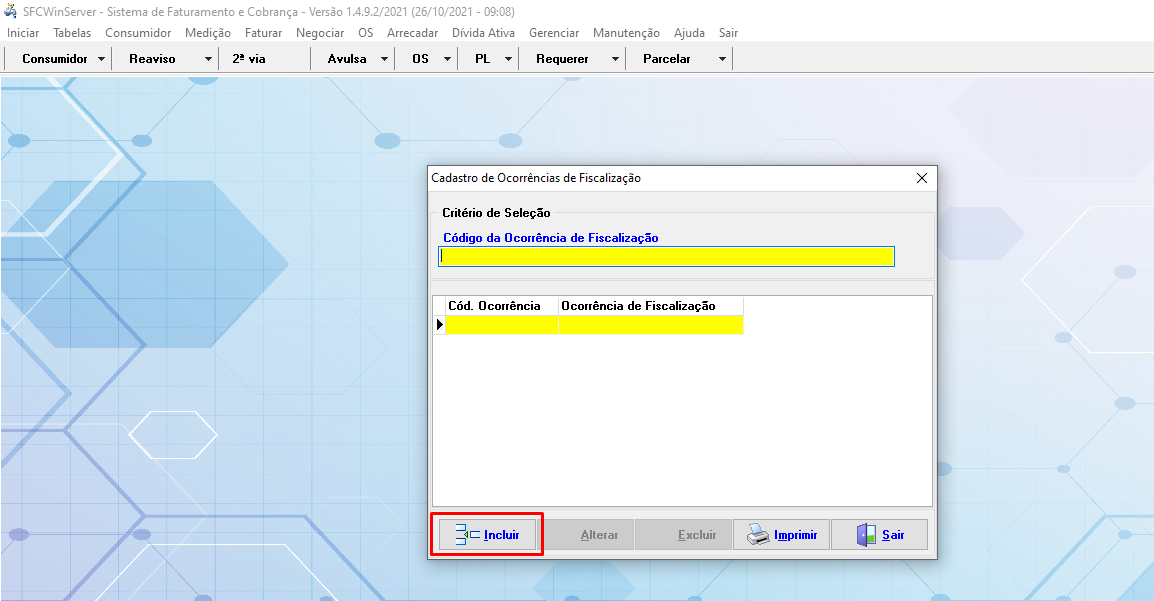Click the door icon on Sair button
The height and width of the screenshot is (601, 1154).
pyautogui.click(x=866, y=535)
